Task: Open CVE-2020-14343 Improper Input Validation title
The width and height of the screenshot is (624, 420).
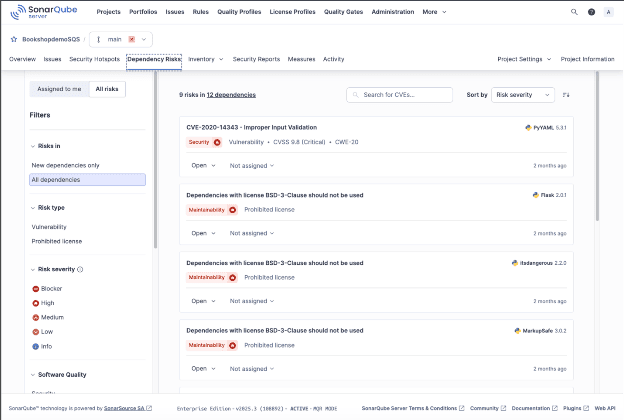Action: coord(252,127)
